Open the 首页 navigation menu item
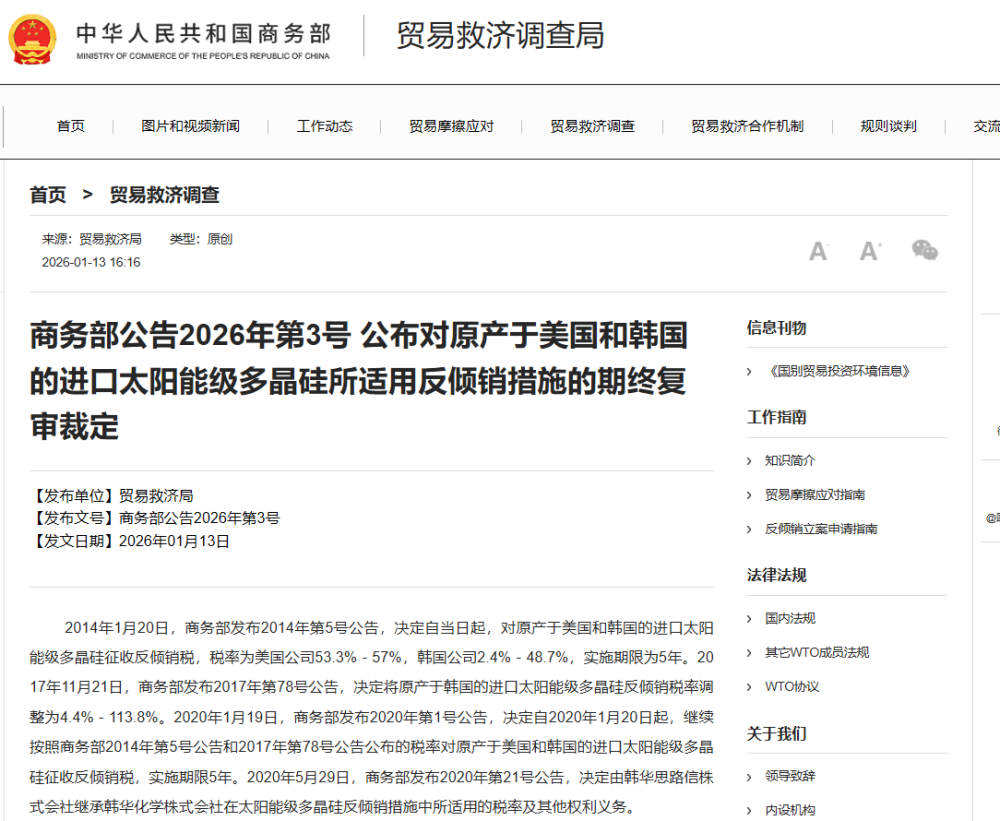The height and width of the screenshot is (821, 1000). coord(71,126)
